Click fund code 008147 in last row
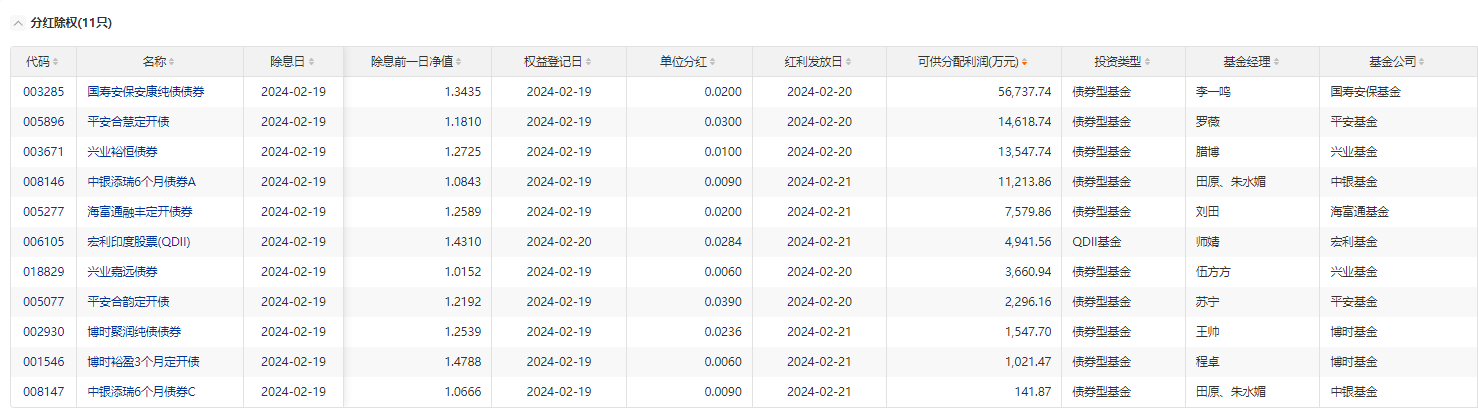This screenshot has width=1478, height=410. click(x=44, y=392)
